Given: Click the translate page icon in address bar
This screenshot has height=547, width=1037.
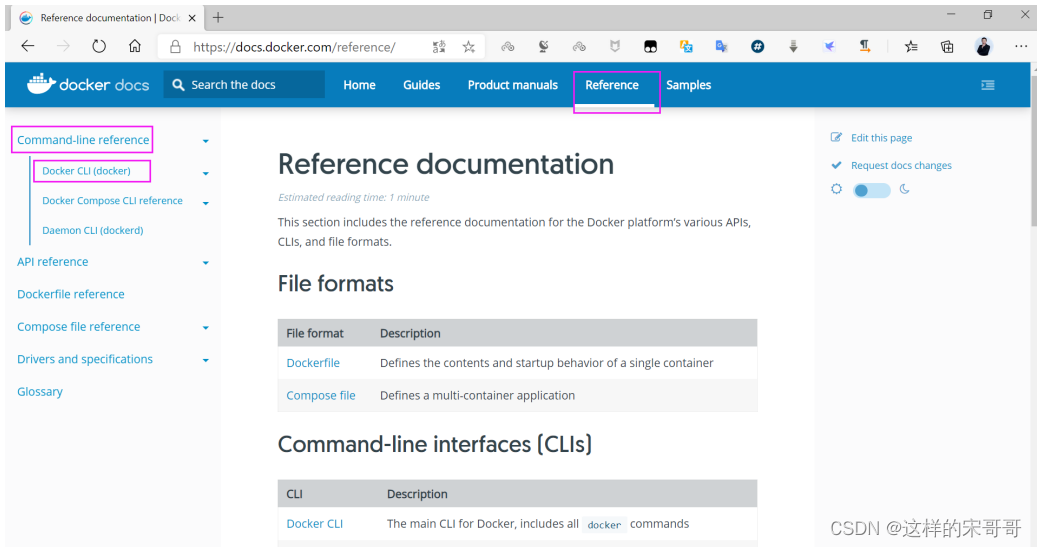Looking at the screenshot, I should [x=439, y=47].
